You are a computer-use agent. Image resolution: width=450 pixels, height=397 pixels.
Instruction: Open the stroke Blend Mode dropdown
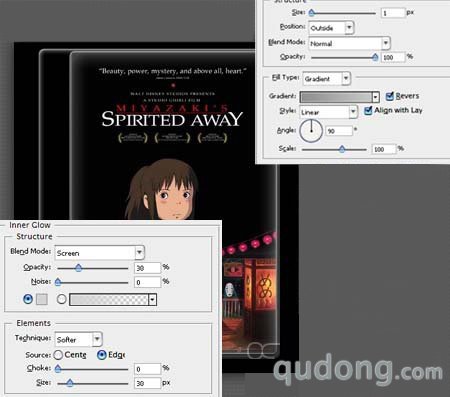(x=349, y=43)
